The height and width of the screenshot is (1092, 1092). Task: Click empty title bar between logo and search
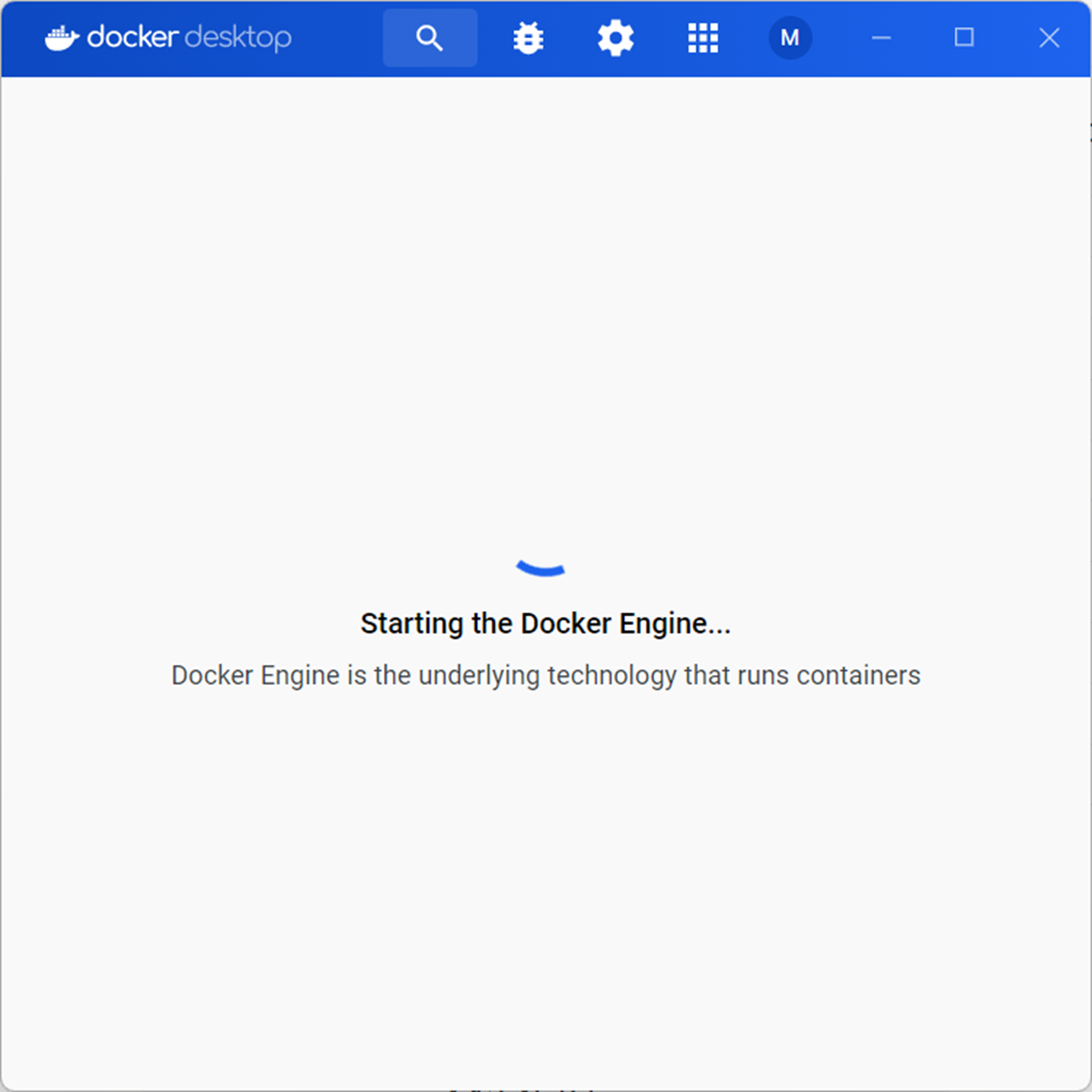338,37
